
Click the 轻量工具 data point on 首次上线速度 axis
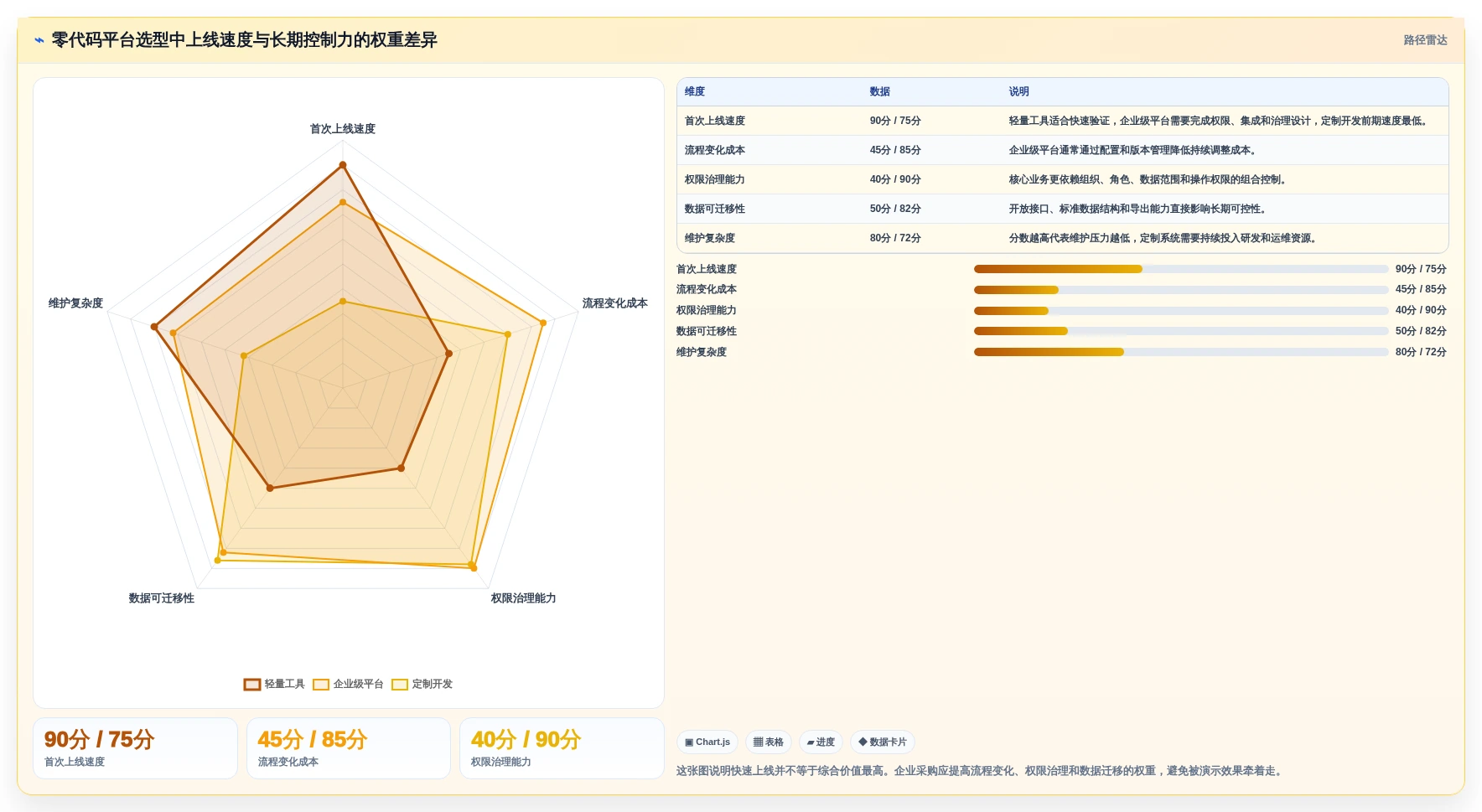point(343,165)
